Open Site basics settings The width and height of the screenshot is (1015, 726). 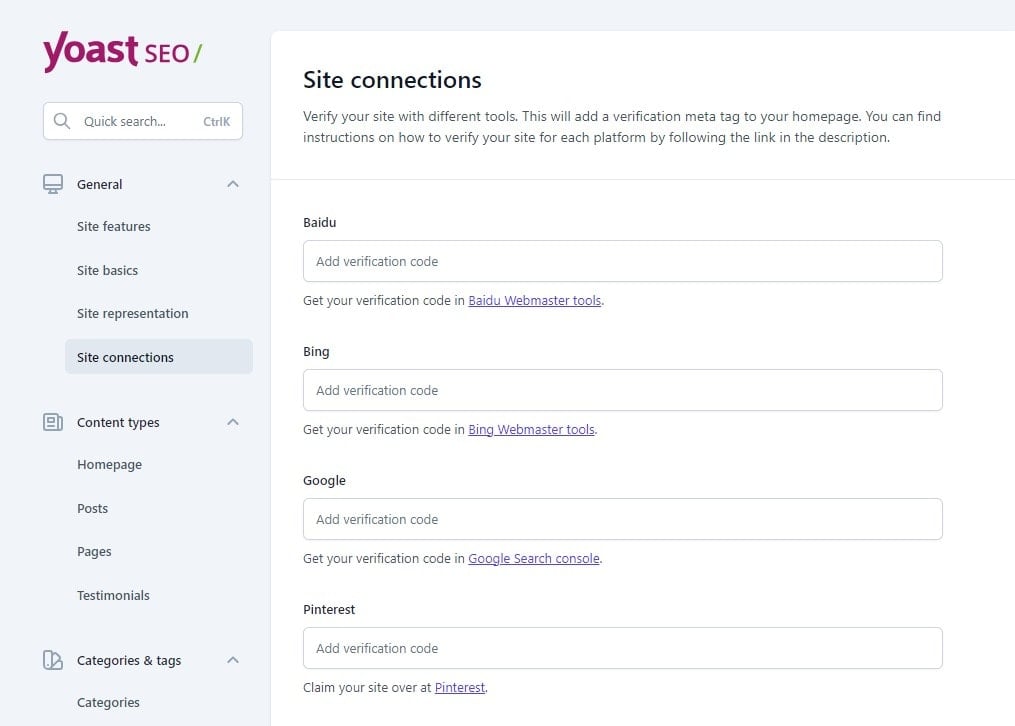(107, 270)
